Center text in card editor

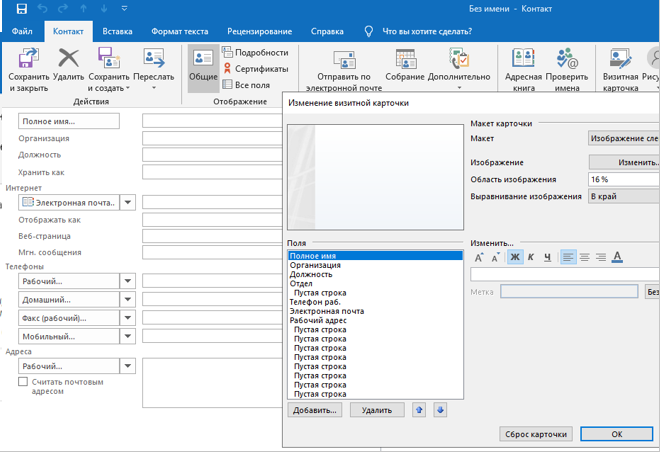point(584,257)
